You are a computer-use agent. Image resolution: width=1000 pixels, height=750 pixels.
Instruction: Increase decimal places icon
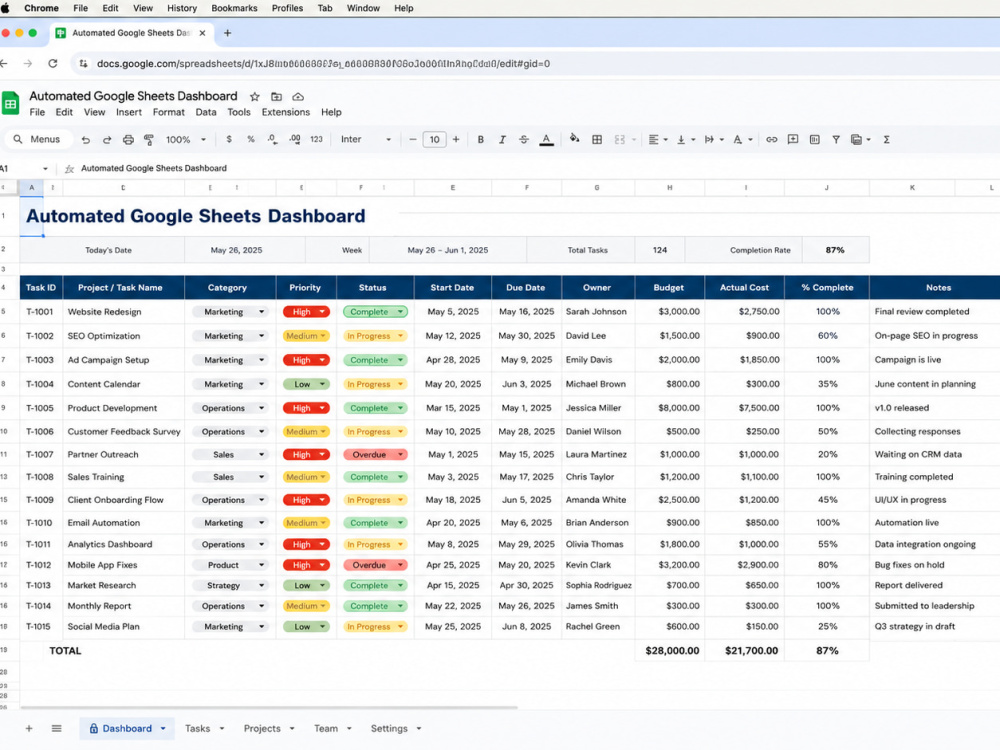(295, 139)
